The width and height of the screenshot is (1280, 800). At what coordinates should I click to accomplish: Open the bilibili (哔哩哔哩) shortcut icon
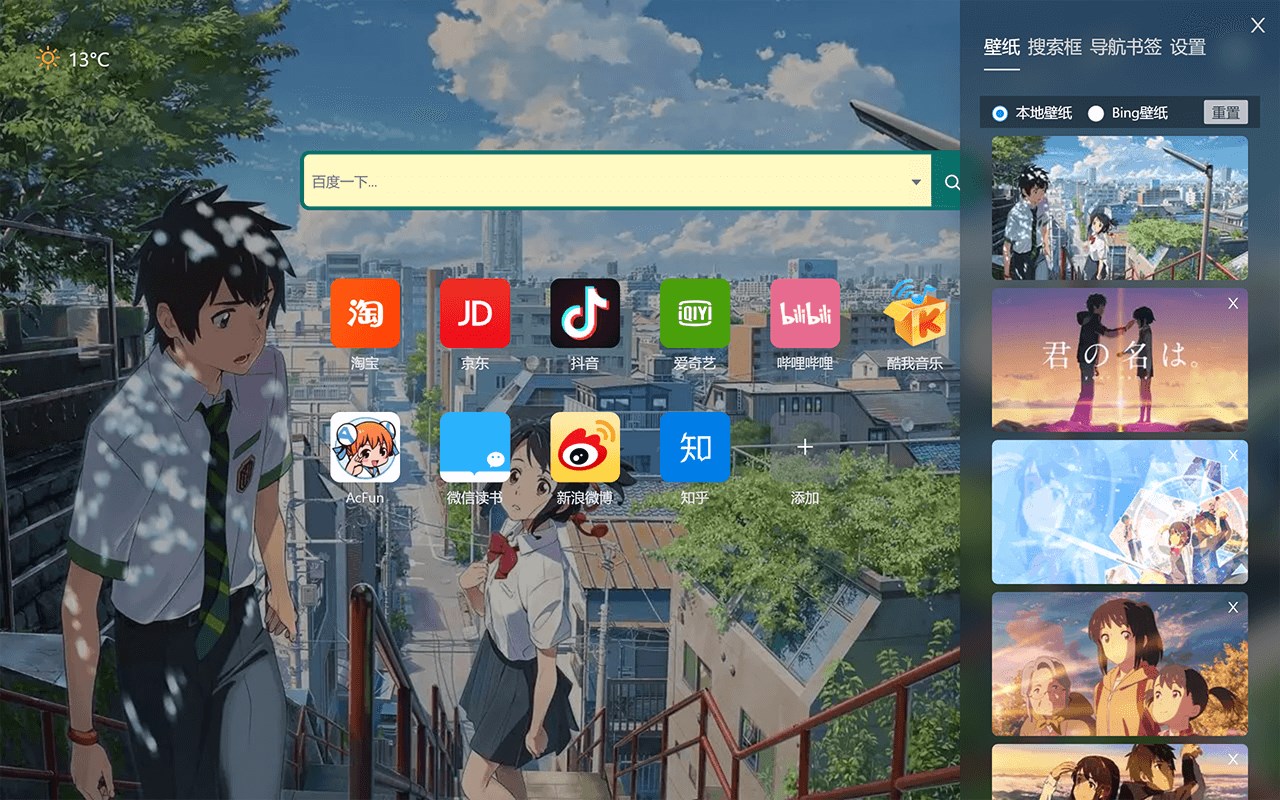(x=805, y=313)
